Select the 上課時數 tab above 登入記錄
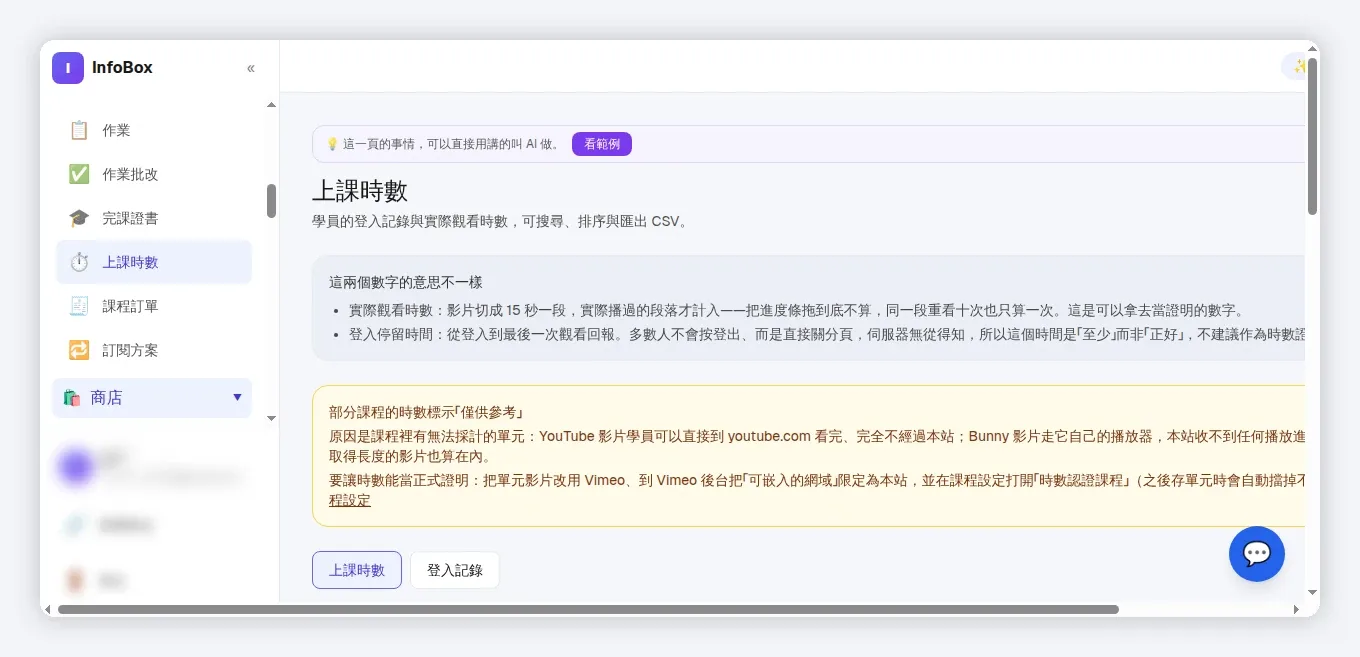 (x=357, y=570)
